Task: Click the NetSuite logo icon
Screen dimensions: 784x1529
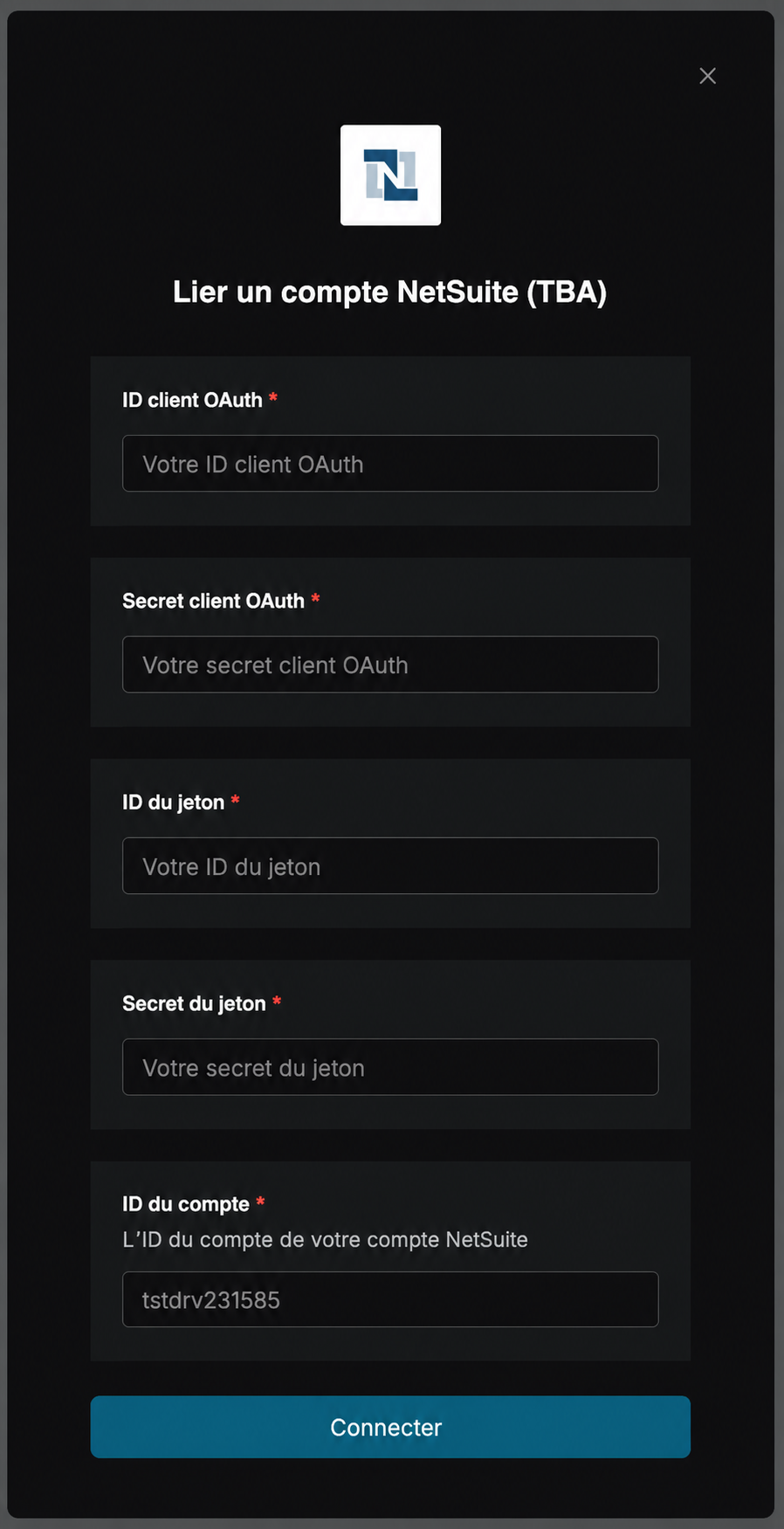Action: 390,175
